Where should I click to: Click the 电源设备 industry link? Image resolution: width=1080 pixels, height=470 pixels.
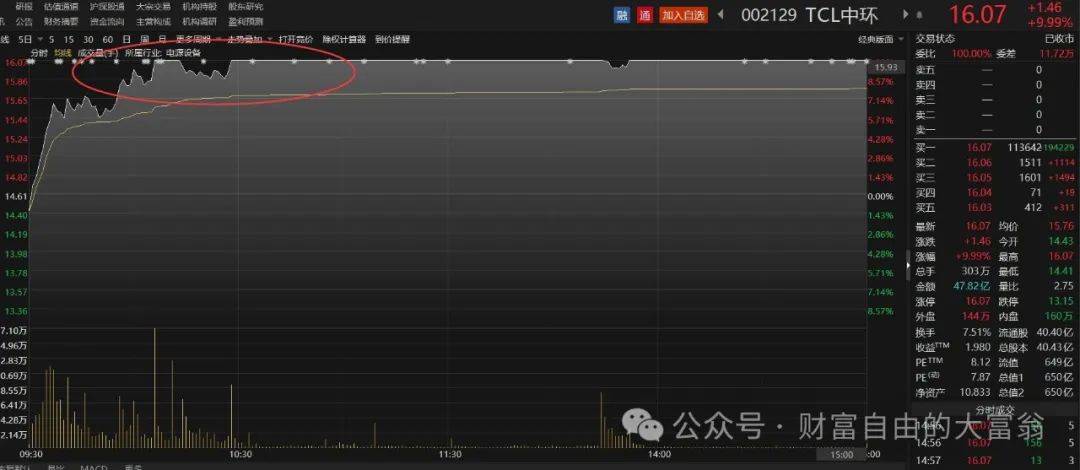[183, 52]
